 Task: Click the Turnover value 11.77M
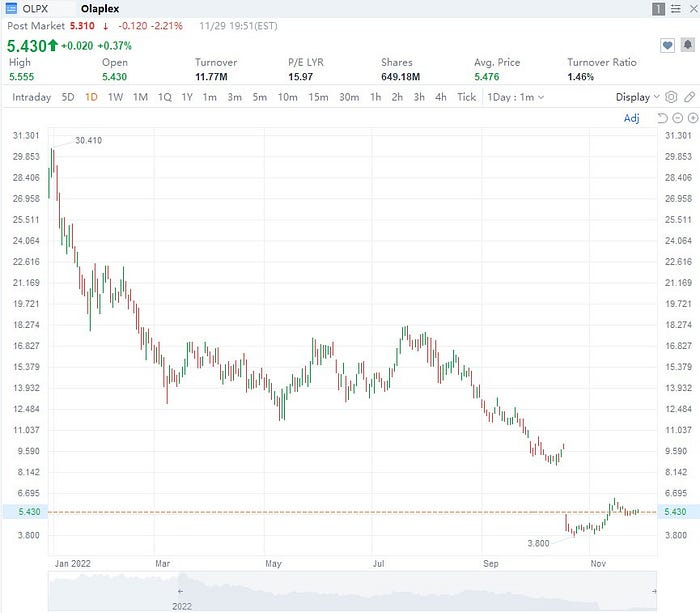point(211,77)
